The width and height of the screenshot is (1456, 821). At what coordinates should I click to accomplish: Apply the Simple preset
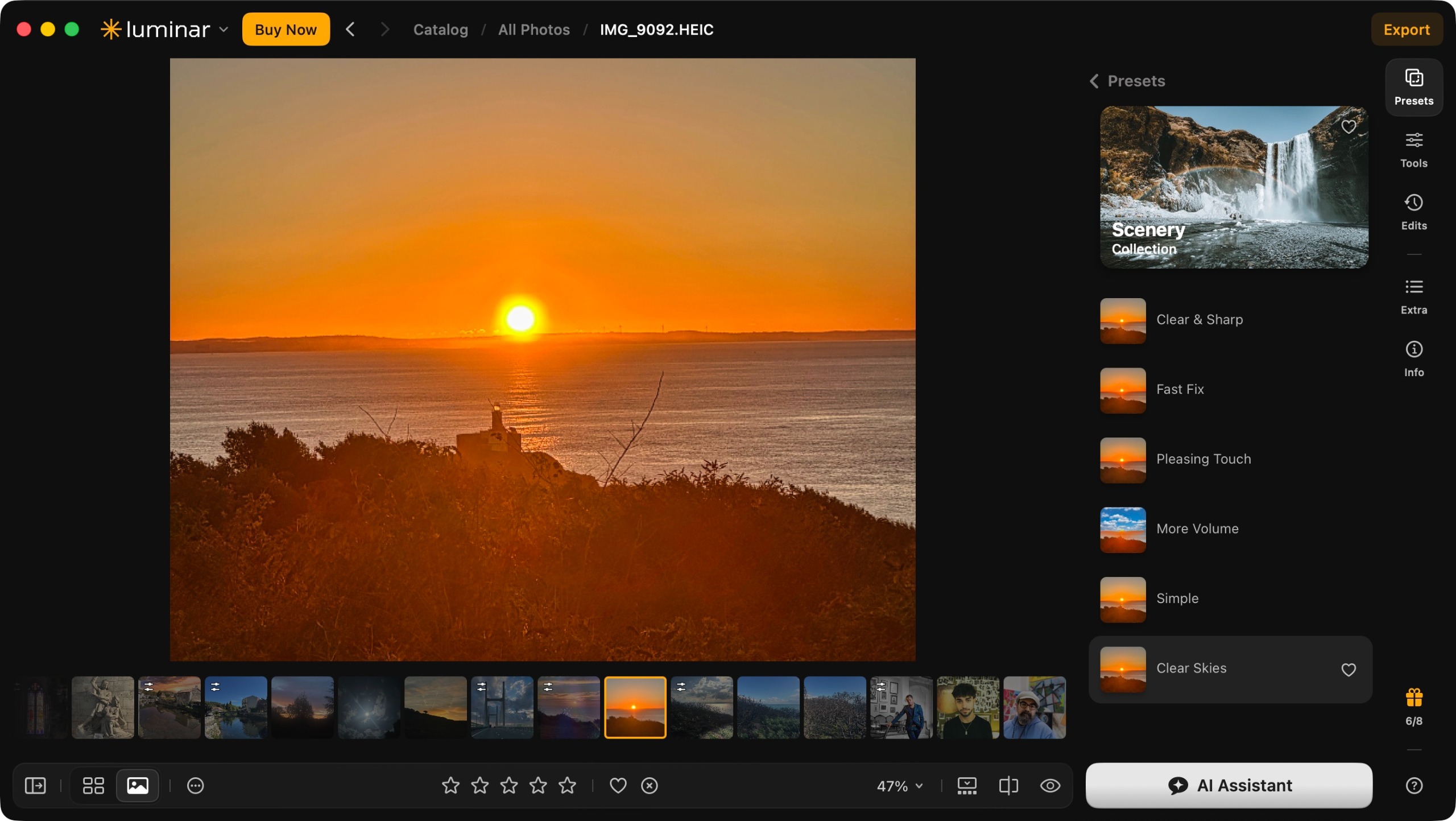click(1230, 599)
